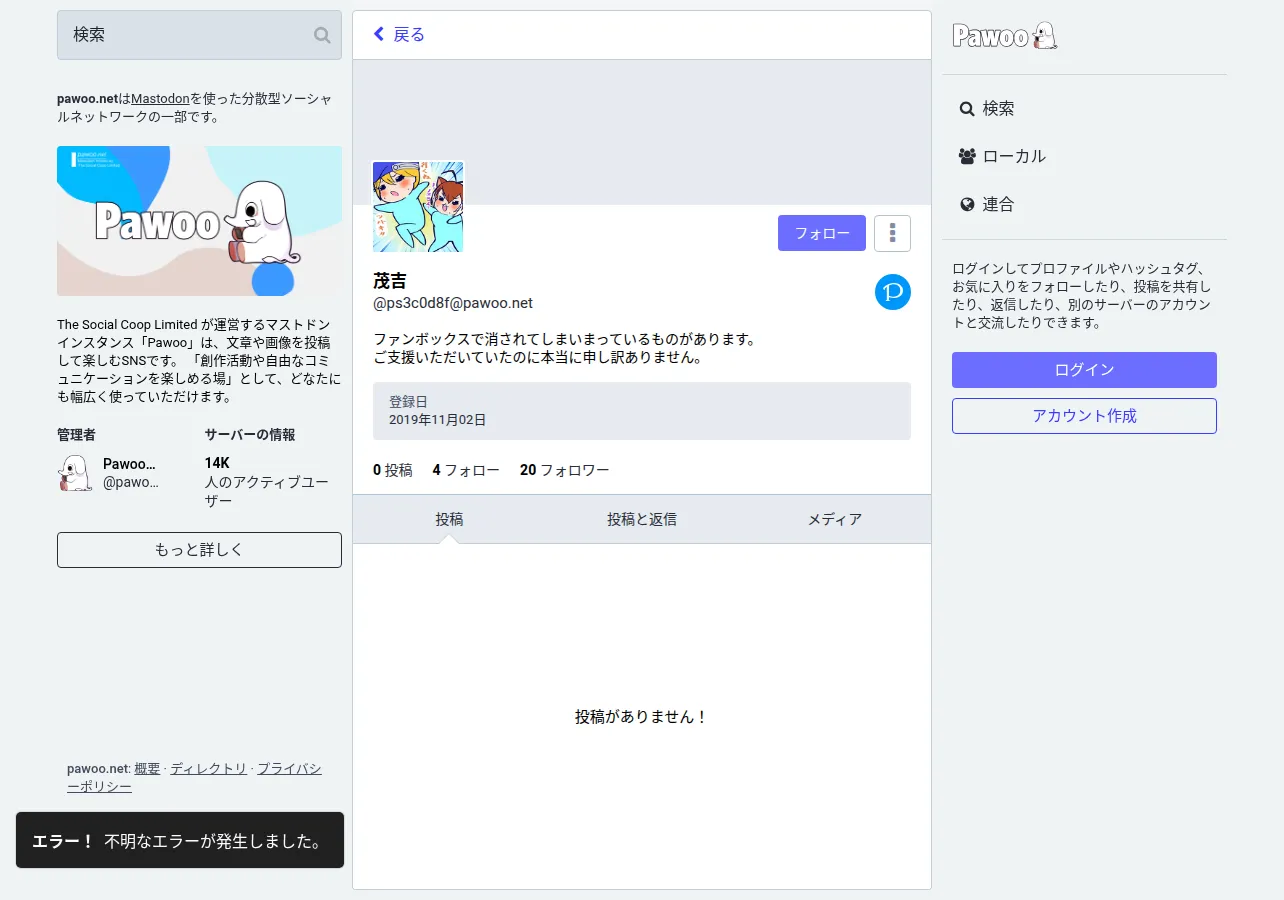This screenshot has width=1284, height=900.
Task: Click the サーバーの情報 heading
Action: coord(250,435)
